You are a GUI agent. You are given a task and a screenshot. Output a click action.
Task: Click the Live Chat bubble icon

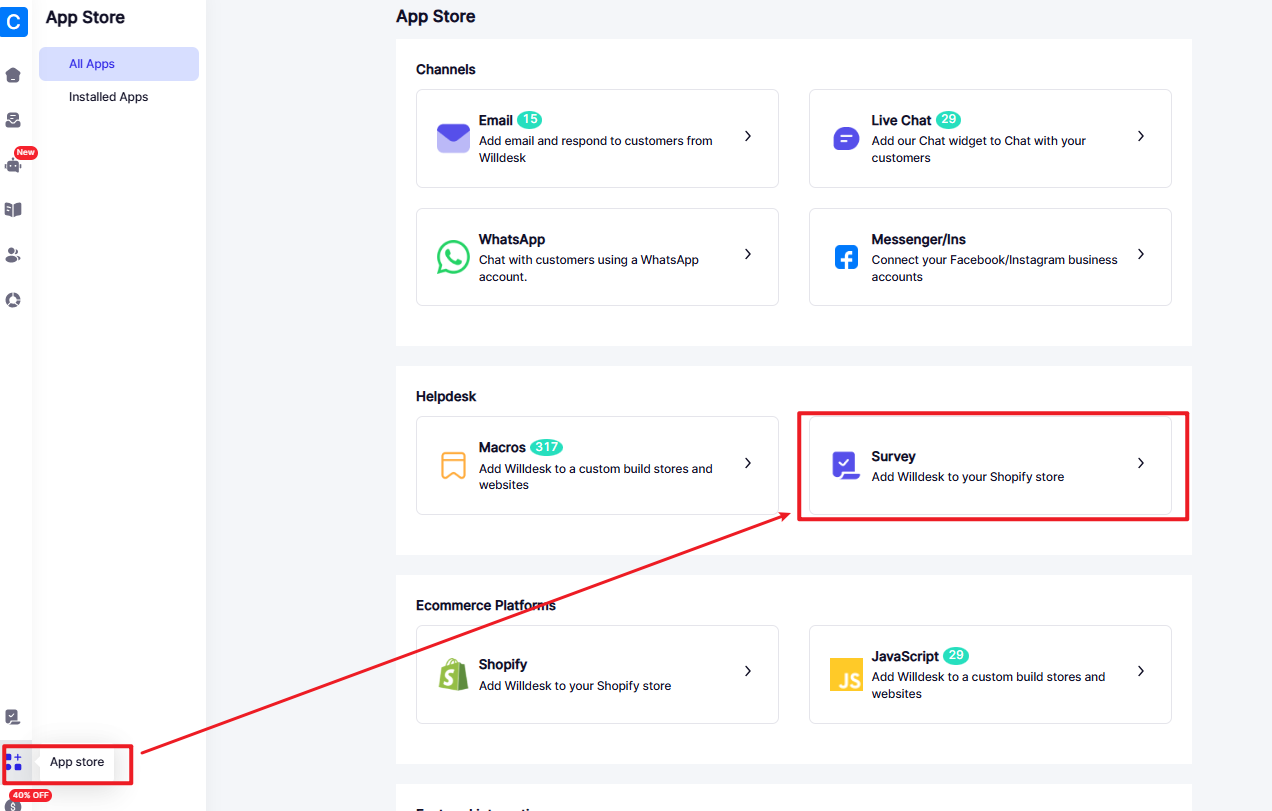pyautogui.click(x=846, y=138)
